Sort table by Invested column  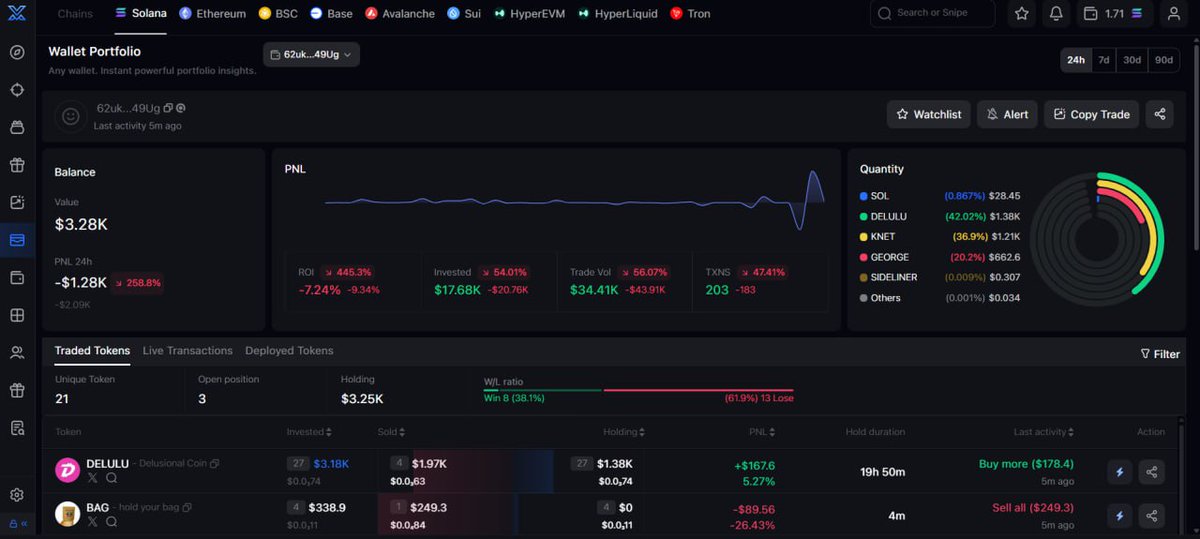309,432
